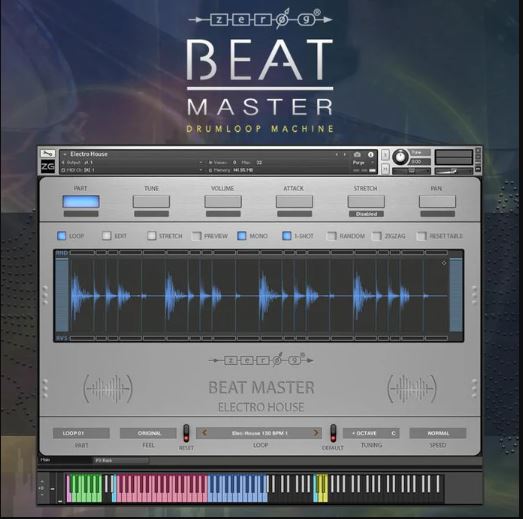Click the keyboard octave shift down arrow

(x=42, y=494)
